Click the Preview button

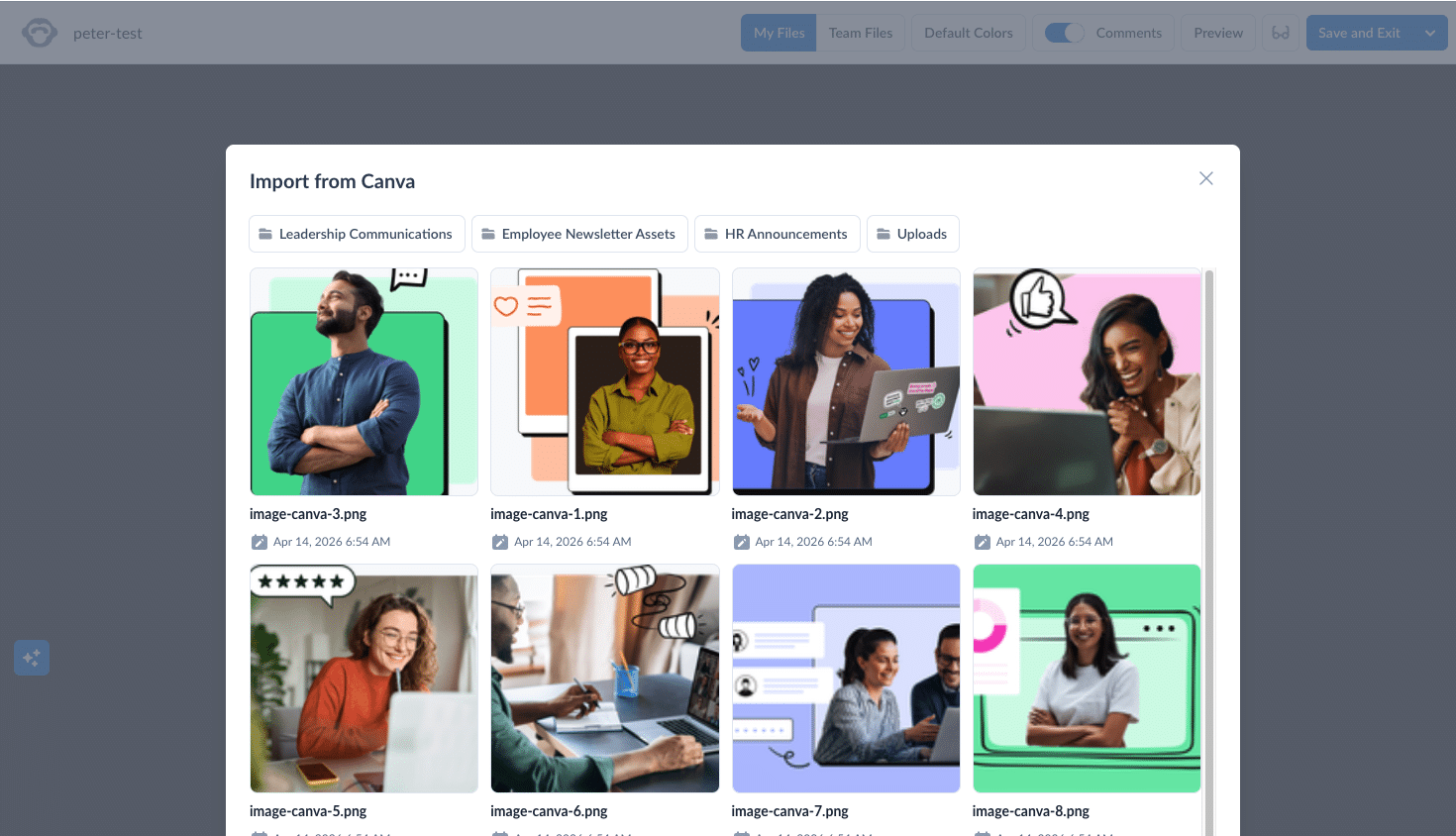click(1217, 33)
